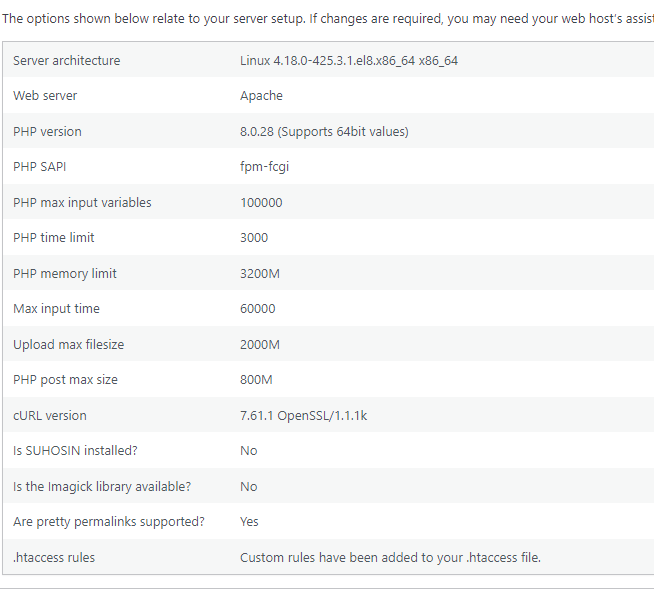
Task: Click the Server architecture label
Action: pos(66,60)
